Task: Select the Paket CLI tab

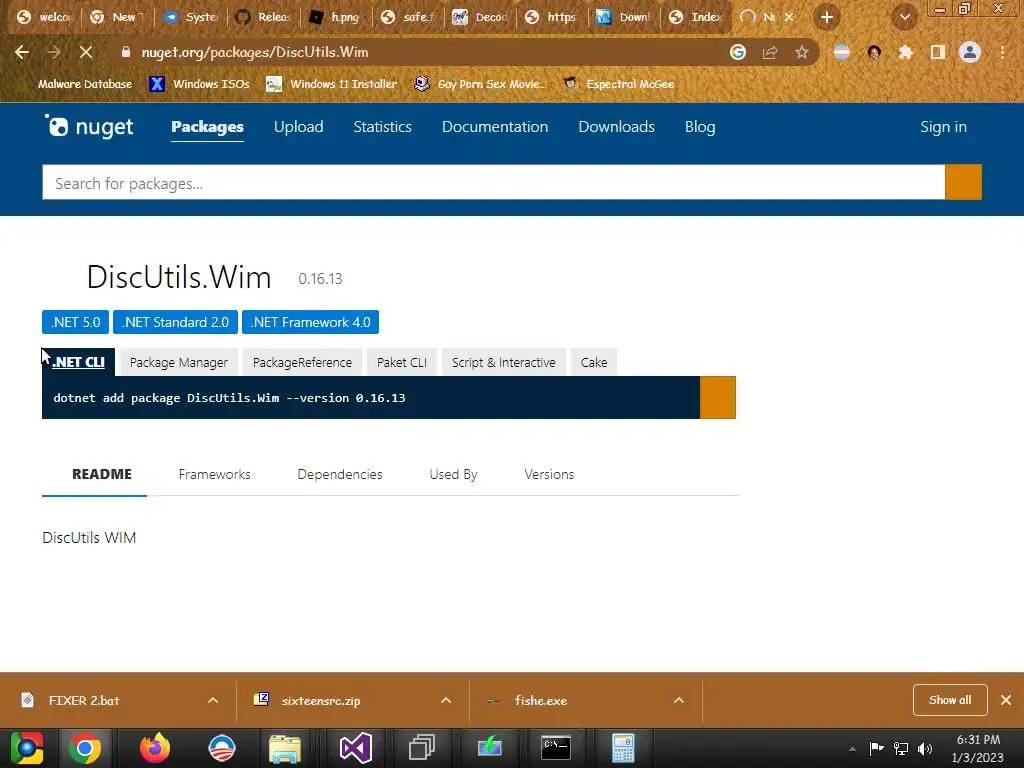Action: click(402, 362)
